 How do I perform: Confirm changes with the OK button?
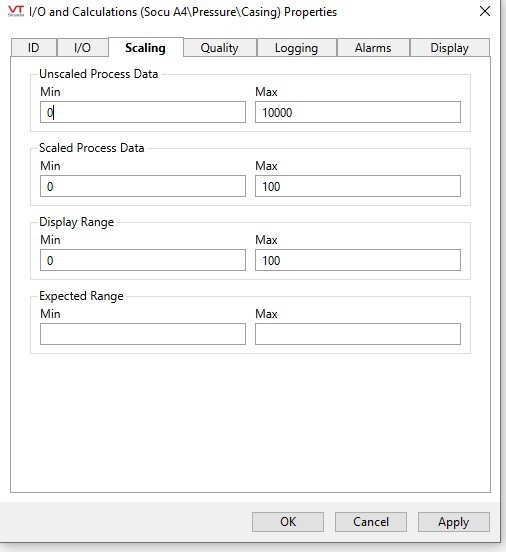(288, 522)
